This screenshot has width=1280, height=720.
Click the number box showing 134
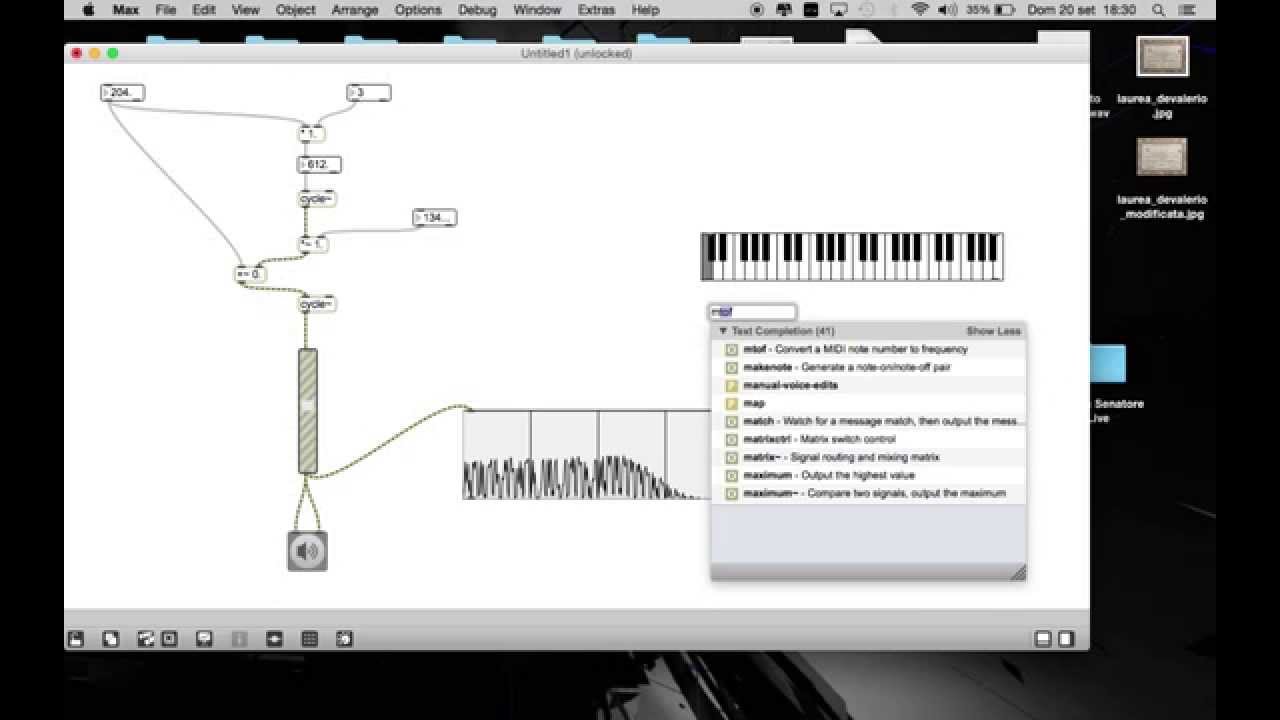coord(434,218)
